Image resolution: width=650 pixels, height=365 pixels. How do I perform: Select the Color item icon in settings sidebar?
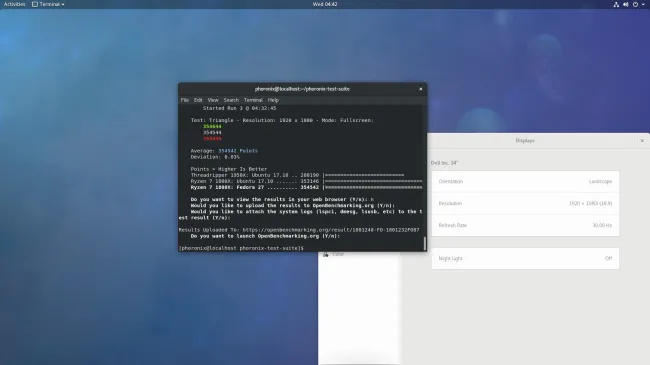326,254
